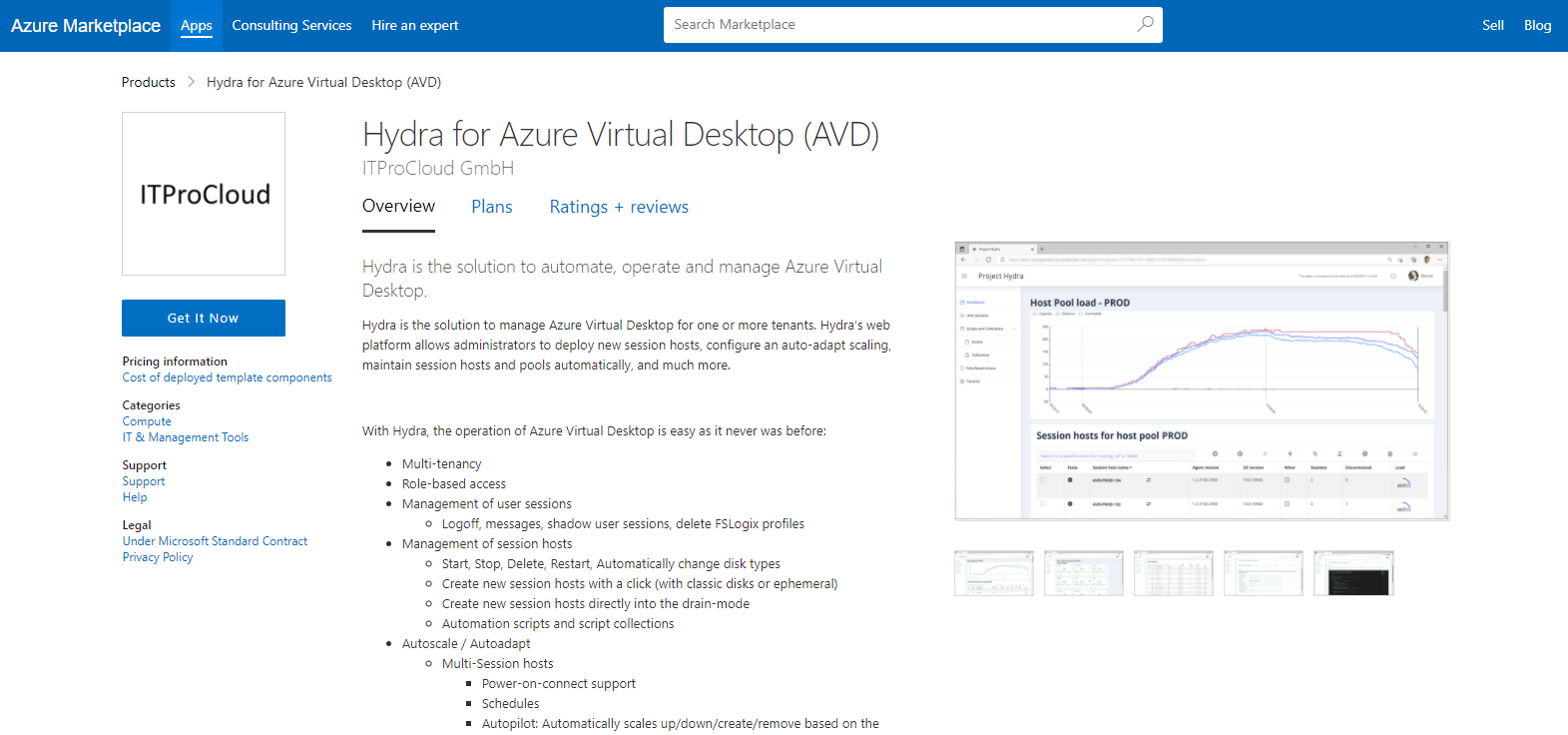This screenshot has width=1568, height=735.
Task: Click the large Host Pool load screenshot
Action: tap(1202, 380)
